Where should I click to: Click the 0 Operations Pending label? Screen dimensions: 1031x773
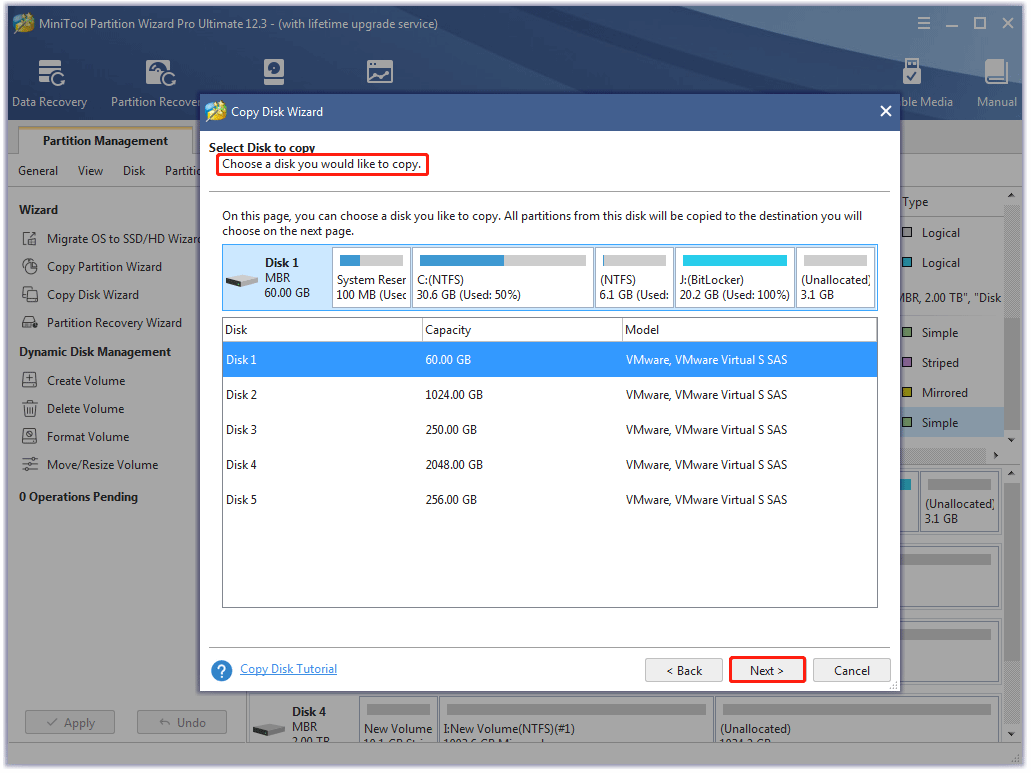[78, 497]
